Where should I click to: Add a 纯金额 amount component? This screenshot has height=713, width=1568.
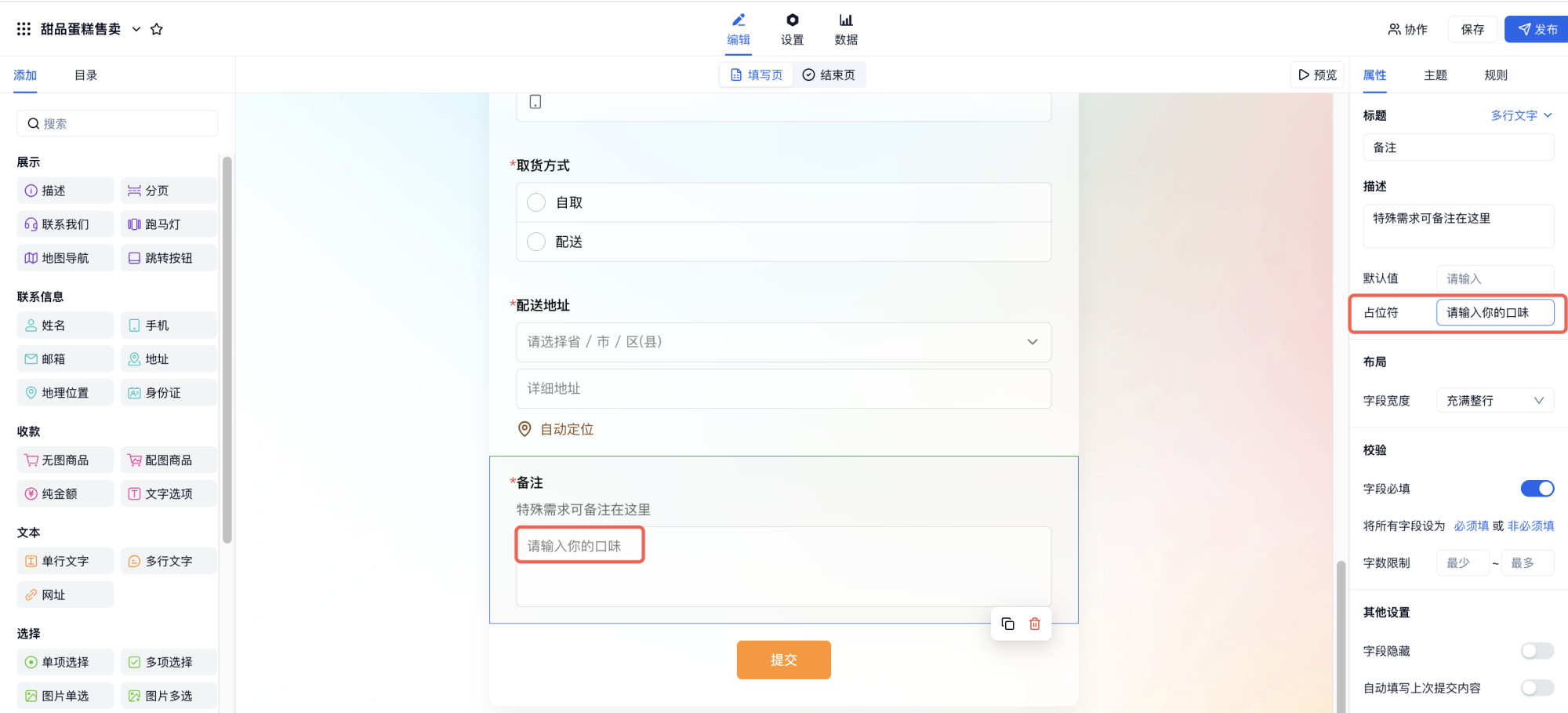[x=65, y=494]
